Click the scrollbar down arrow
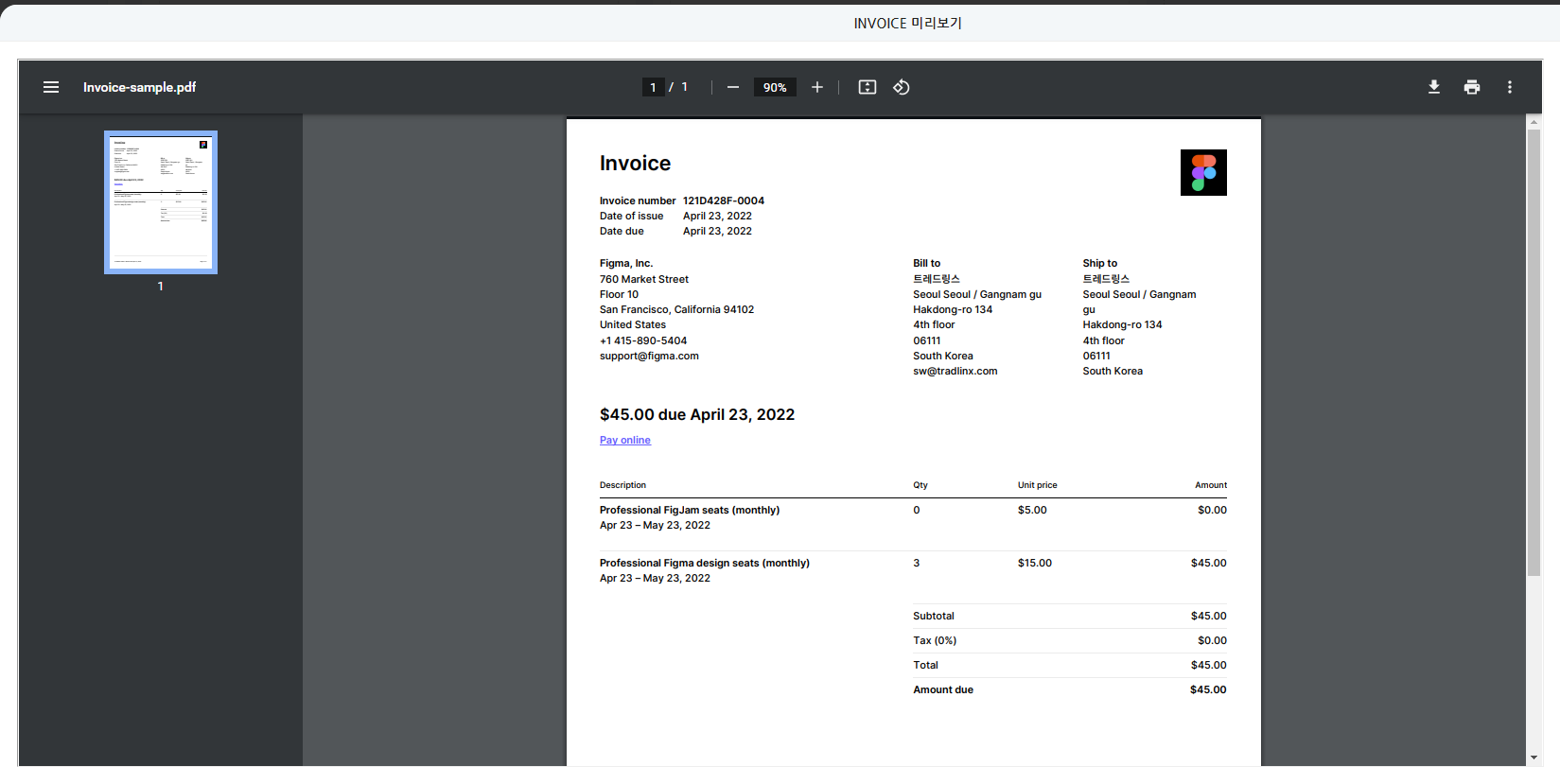This screenshot has width=1560, height=784. point(1534,758)
